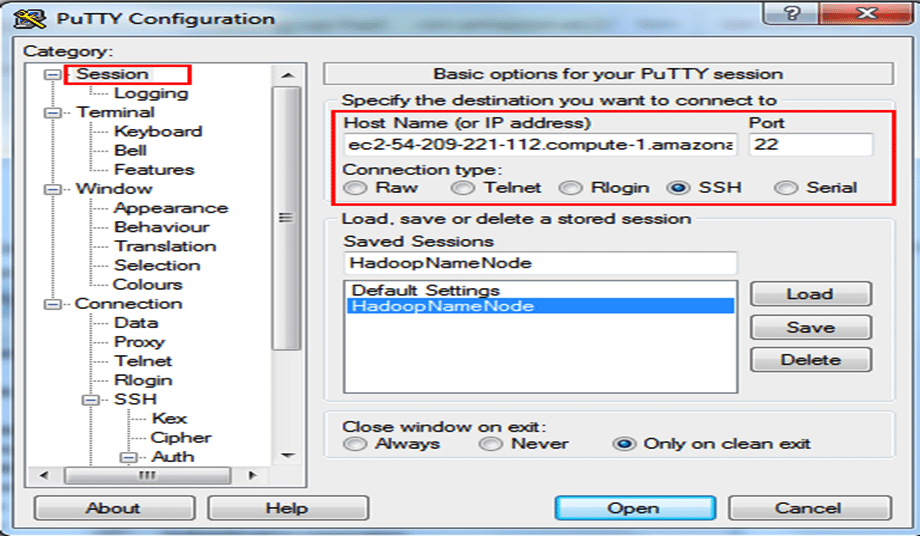The height and width of the screenshot is (536, 920).
Task: Save the current session
Action: (810, 327)
